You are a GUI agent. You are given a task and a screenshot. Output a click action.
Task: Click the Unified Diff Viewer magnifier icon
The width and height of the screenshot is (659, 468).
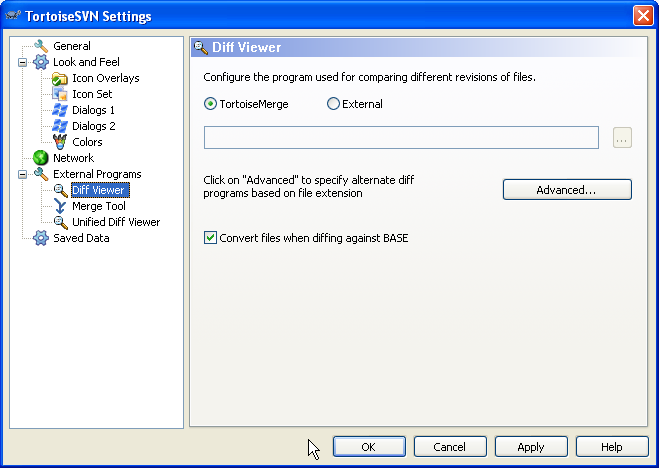[60, 222]
